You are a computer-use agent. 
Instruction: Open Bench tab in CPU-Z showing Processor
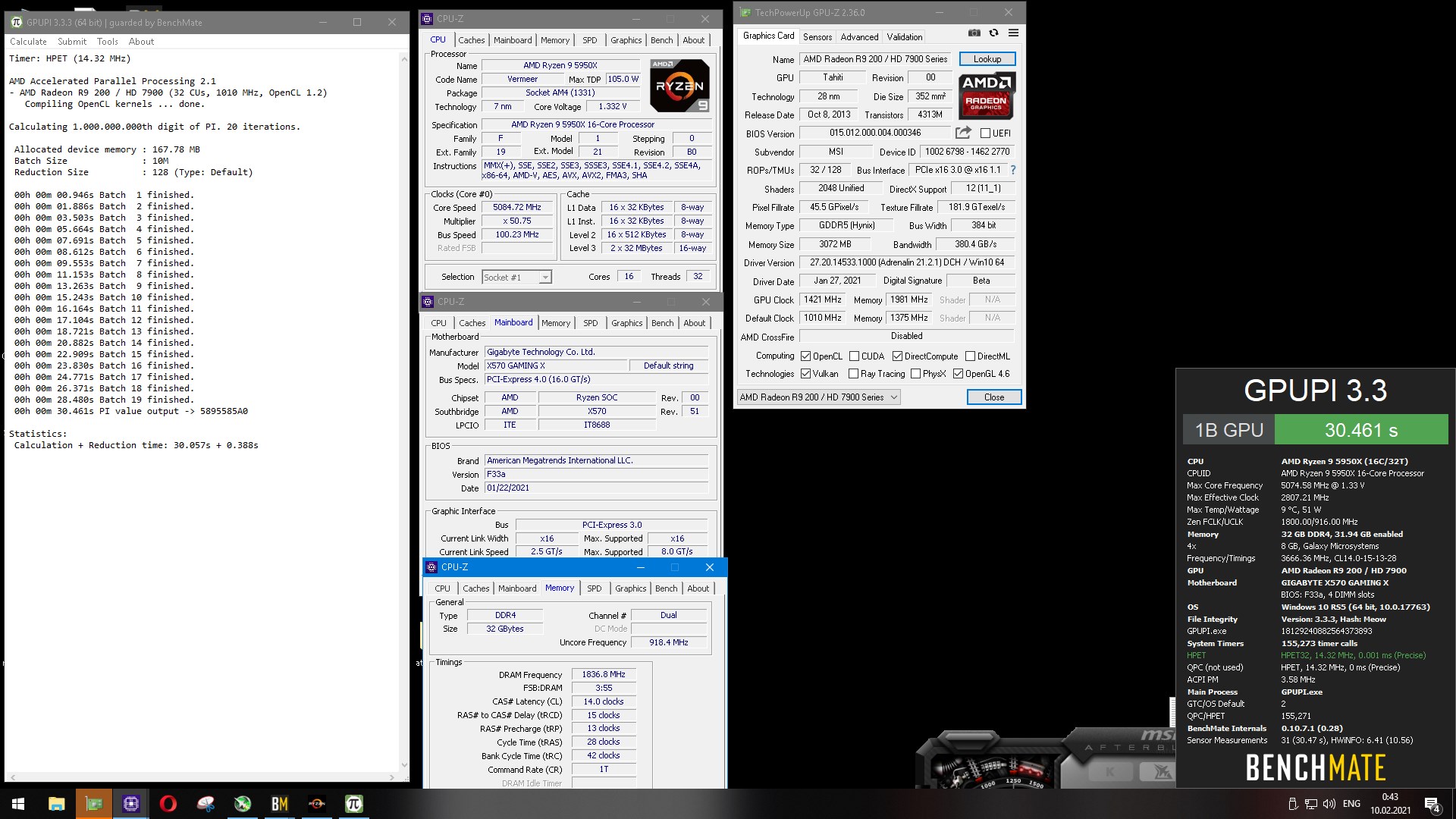click(x=661, y=40)
